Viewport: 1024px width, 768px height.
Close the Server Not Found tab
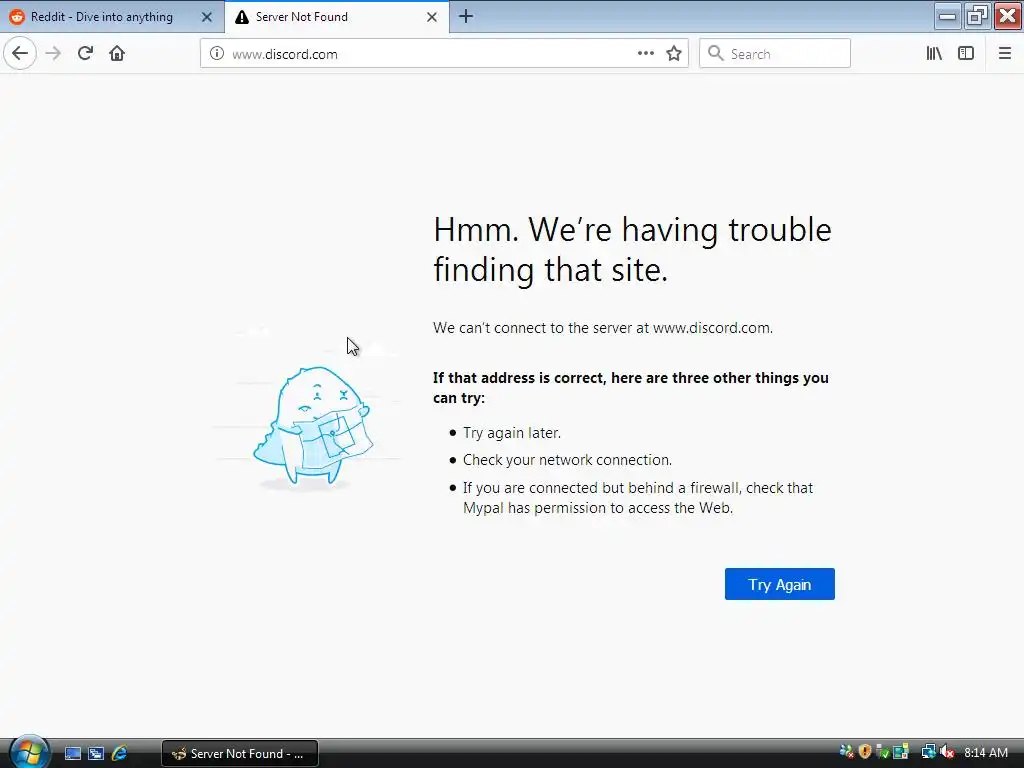pyautogui.click(x=432, y=17)
